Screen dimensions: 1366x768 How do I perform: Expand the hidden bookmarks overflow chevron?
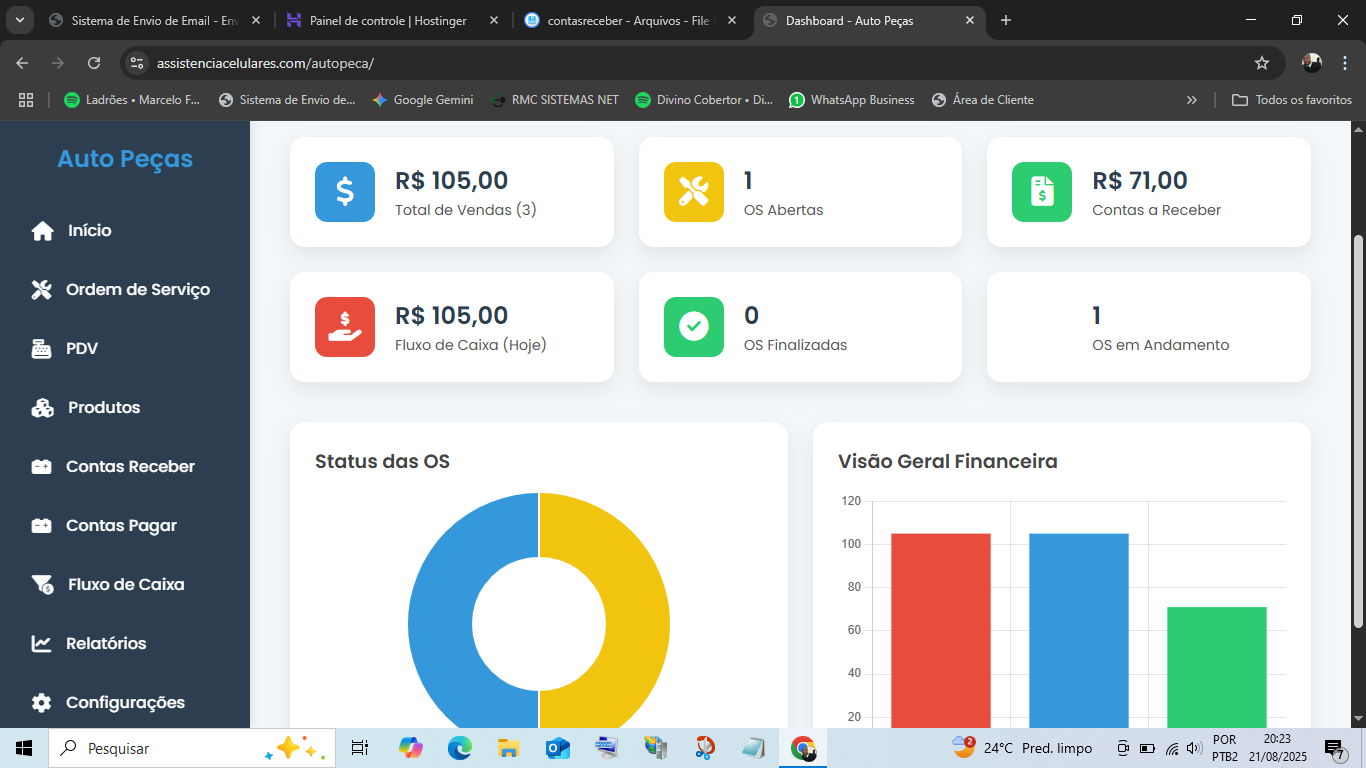(x=1191, y=100)
